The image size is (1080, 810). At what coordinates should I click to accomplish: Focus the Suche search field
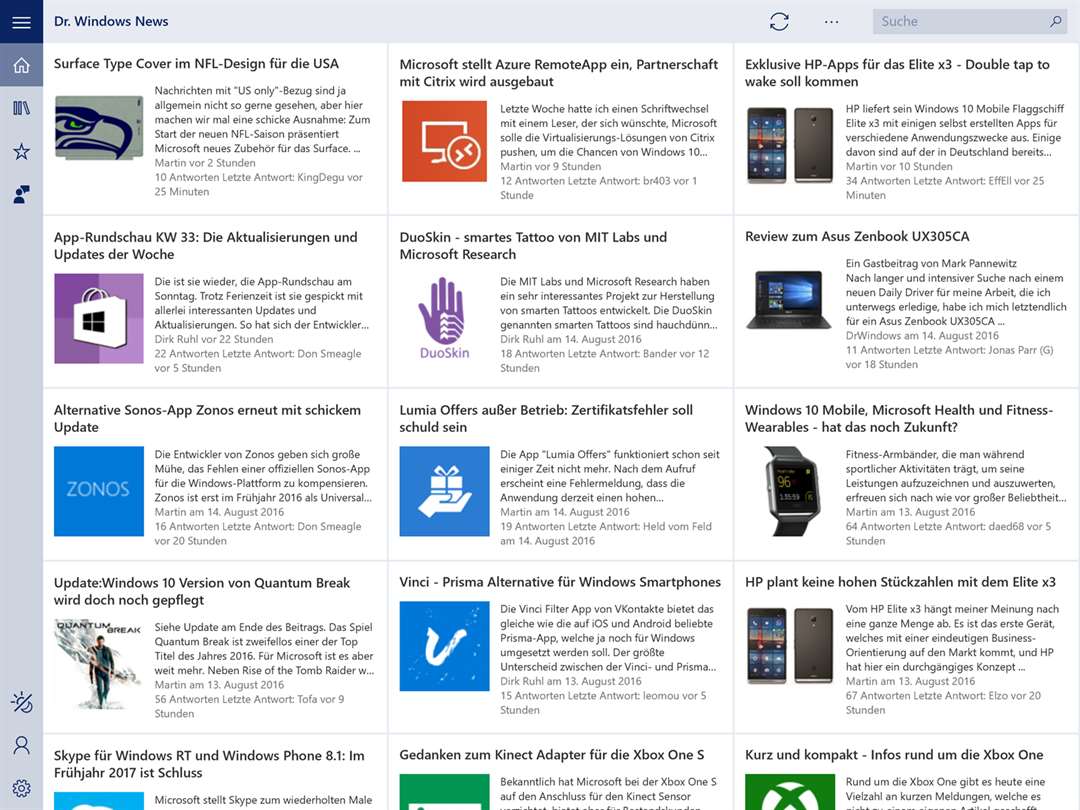970,21
